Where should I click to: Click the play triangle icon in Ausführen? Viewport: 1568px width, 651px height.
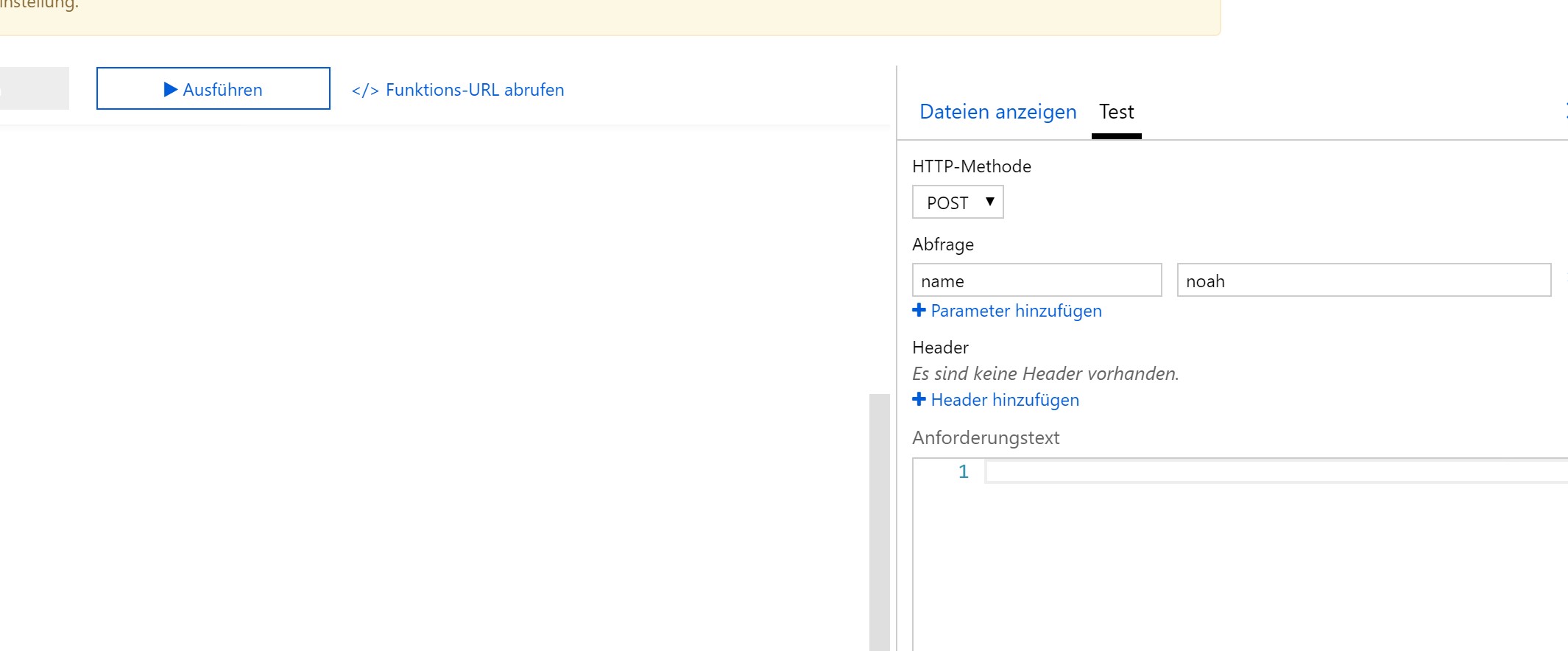pos(171,90)
